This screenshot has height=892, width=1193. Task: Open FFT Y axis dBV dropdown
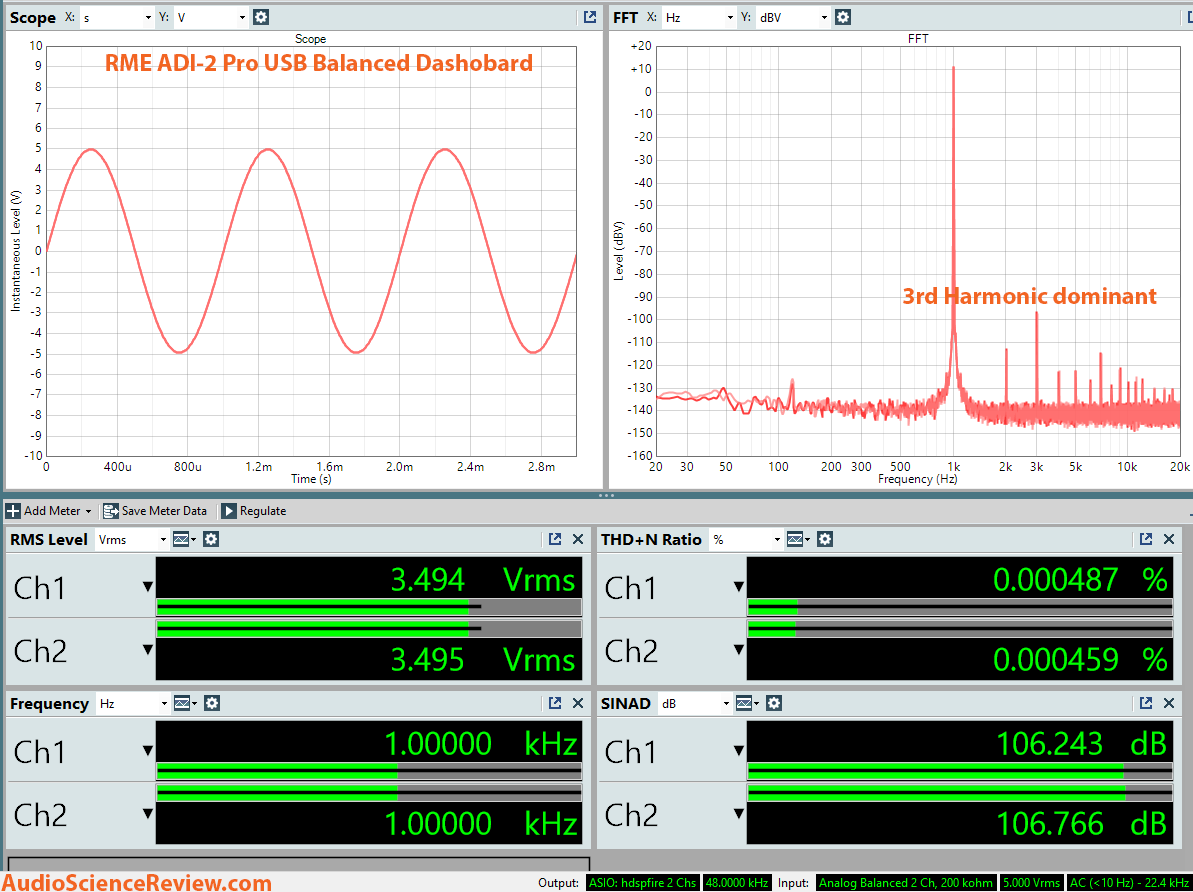[x=793, y=17]
